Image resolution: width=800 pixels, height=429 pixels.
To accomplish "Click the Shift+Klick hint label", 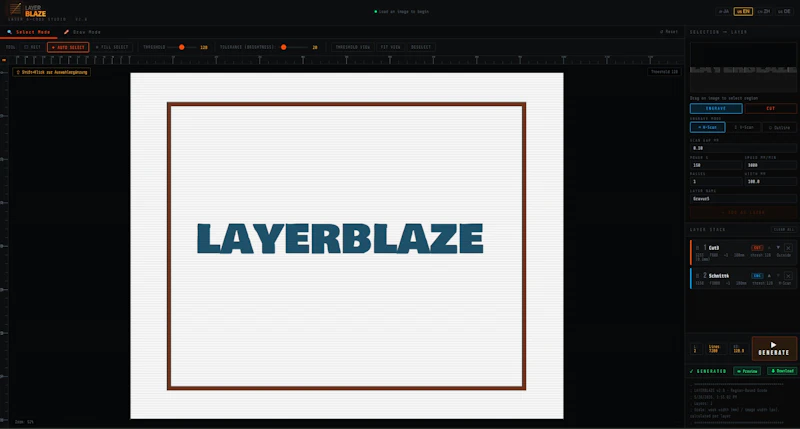I will point(52,72).
